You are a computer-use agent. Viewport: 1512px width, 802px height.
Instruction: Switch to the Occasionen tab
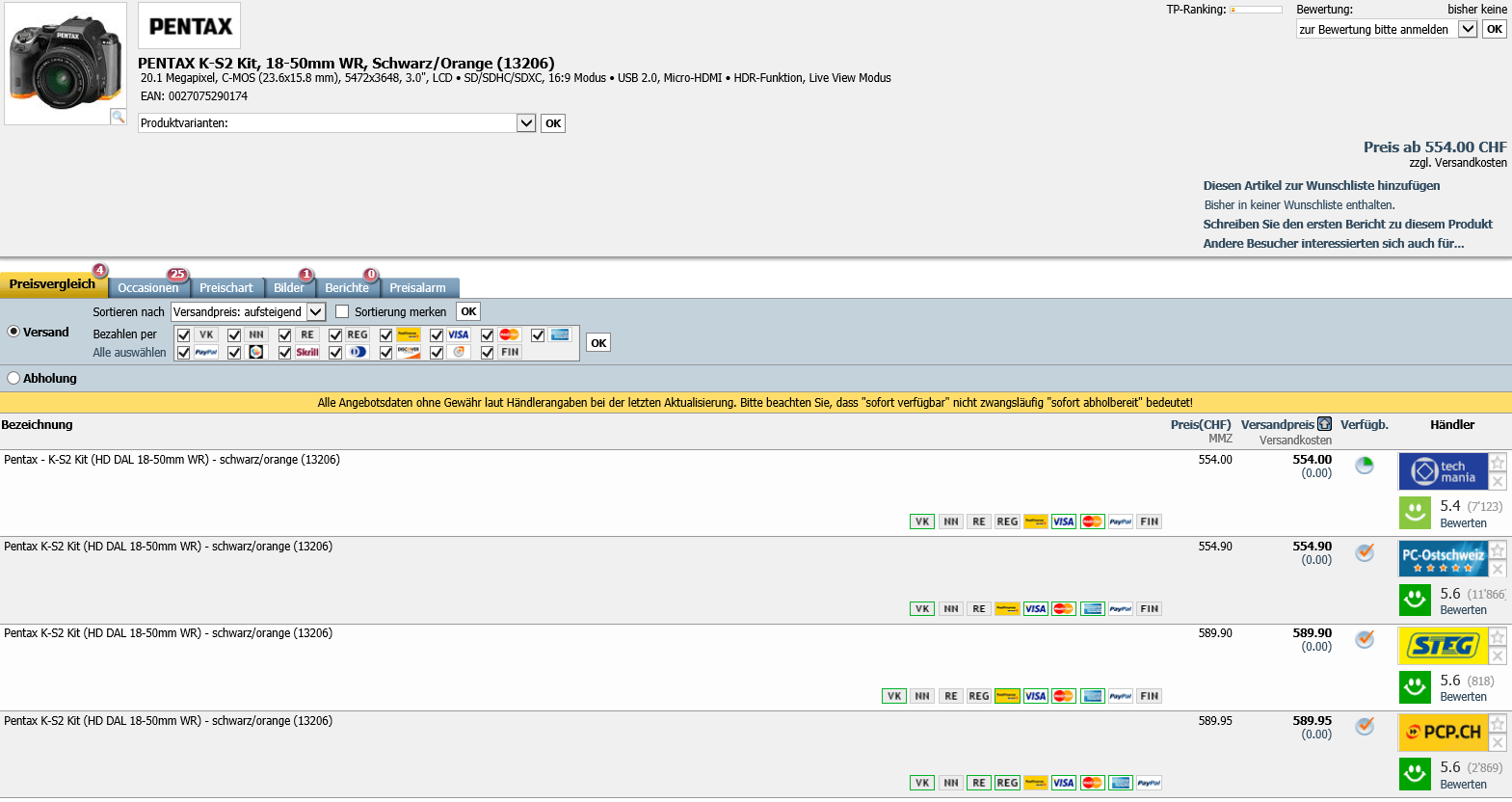147,288
